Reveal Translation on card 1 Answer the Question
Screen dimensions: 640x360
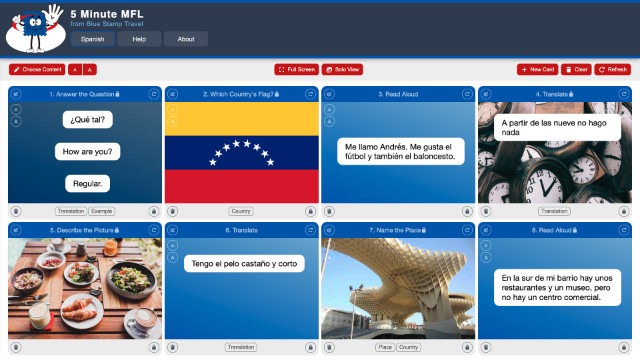pyautogui.click(x=71, y=211)
